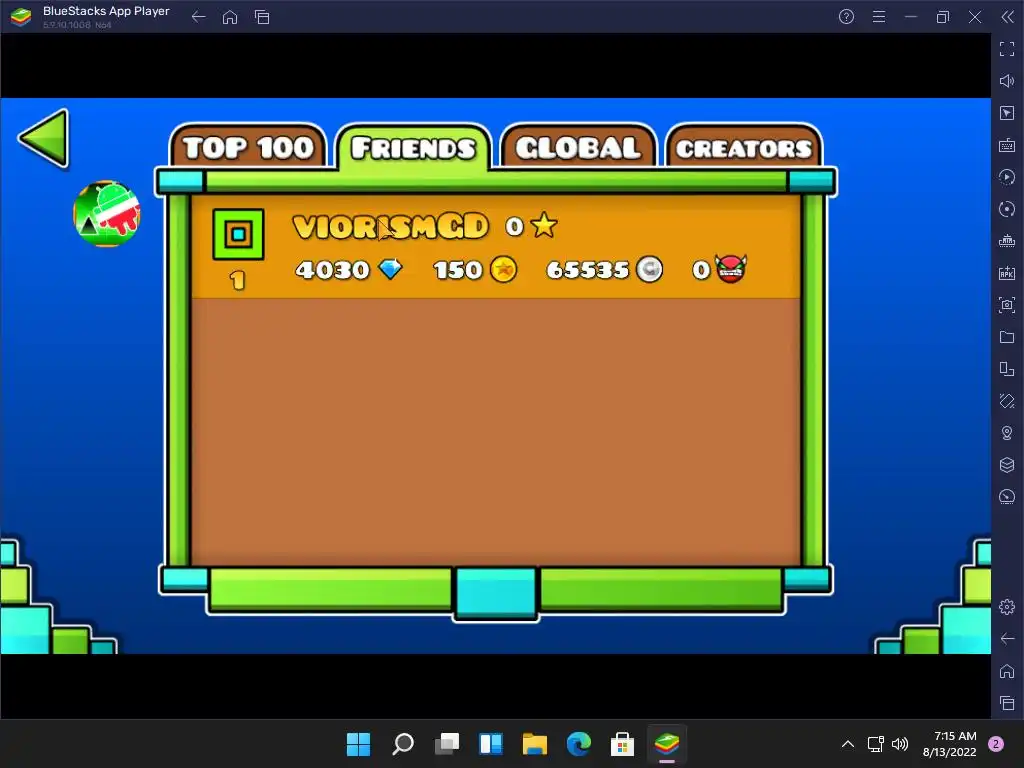Go to BlueStacks home from title bar
The width and height of the screenshot is (1024, 768).
click(230, 17)
